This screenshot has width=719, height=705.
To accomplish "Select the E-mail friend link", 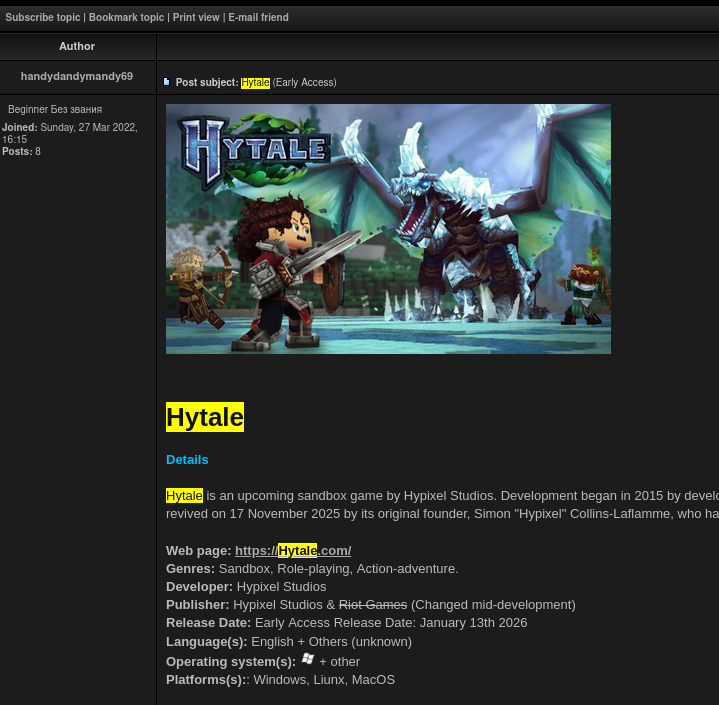I will [x=259, y=17].
